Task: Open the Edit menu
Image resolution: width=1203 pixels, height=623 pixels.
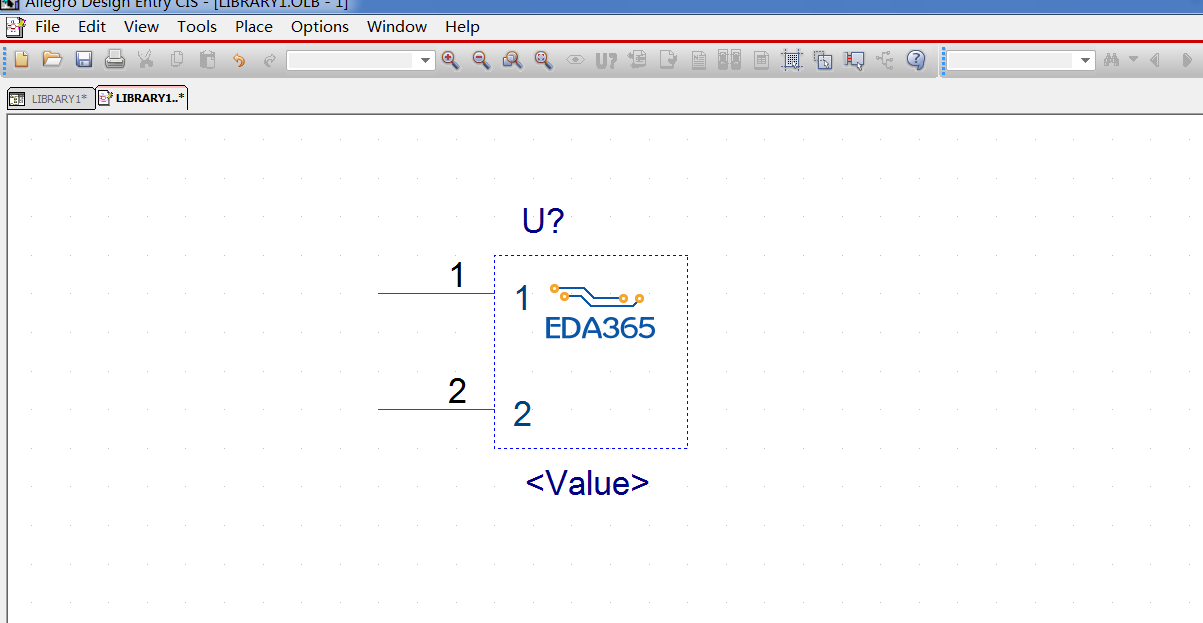Action: point(92,27)
